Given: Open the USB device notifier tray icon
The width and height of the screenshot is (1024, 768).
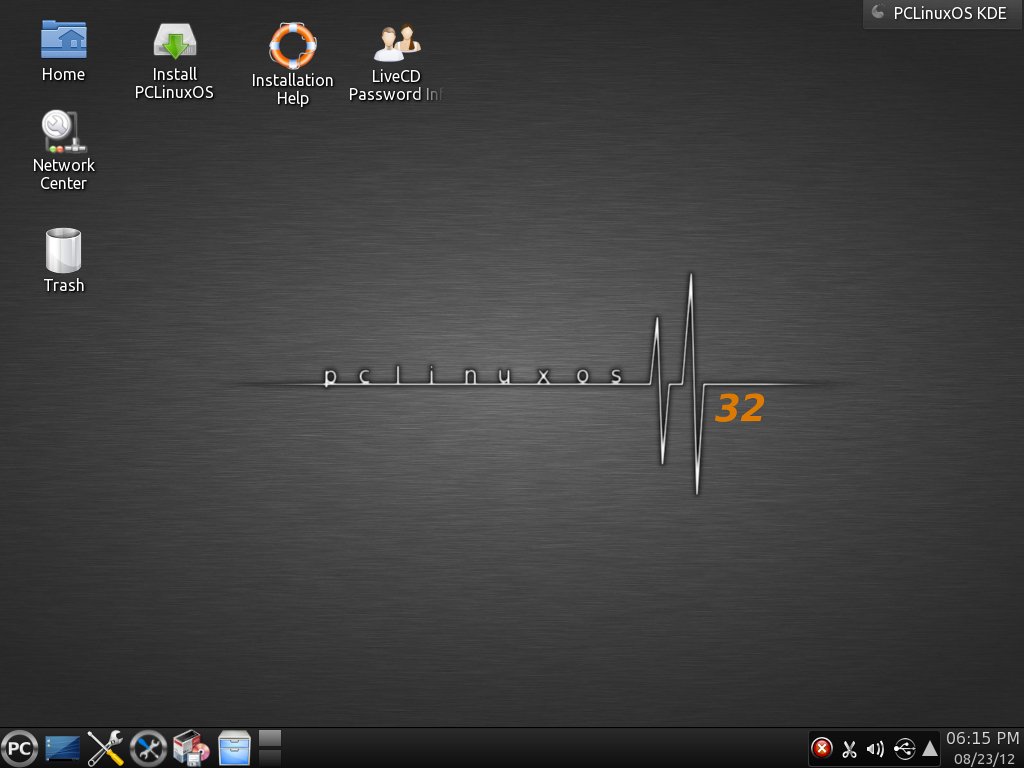Looking at the screenshot, I should click(x=904, y=749).
